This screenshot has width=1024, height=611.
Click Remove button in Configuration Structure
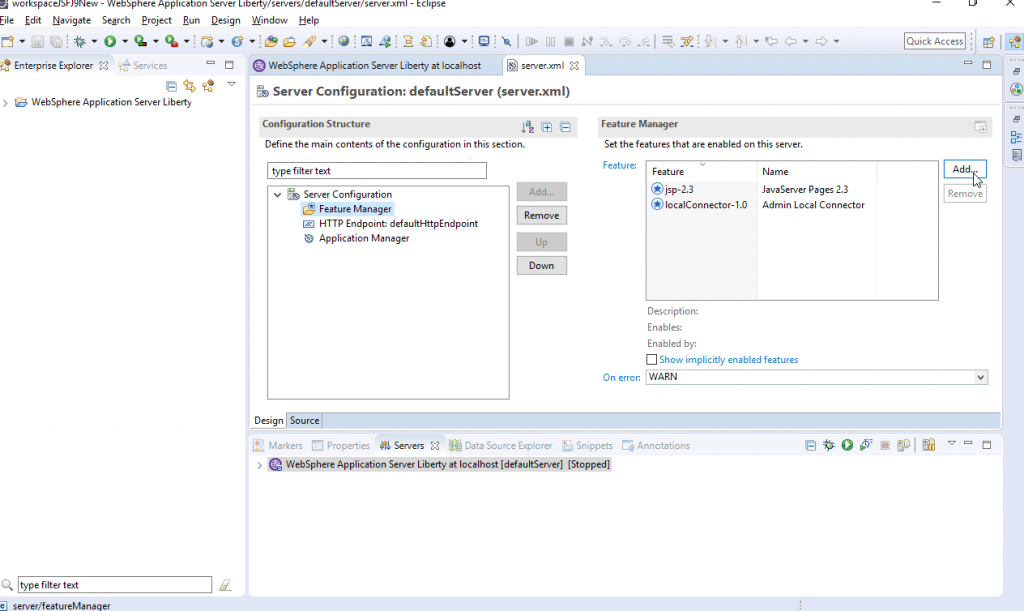(x=541, y=215)
